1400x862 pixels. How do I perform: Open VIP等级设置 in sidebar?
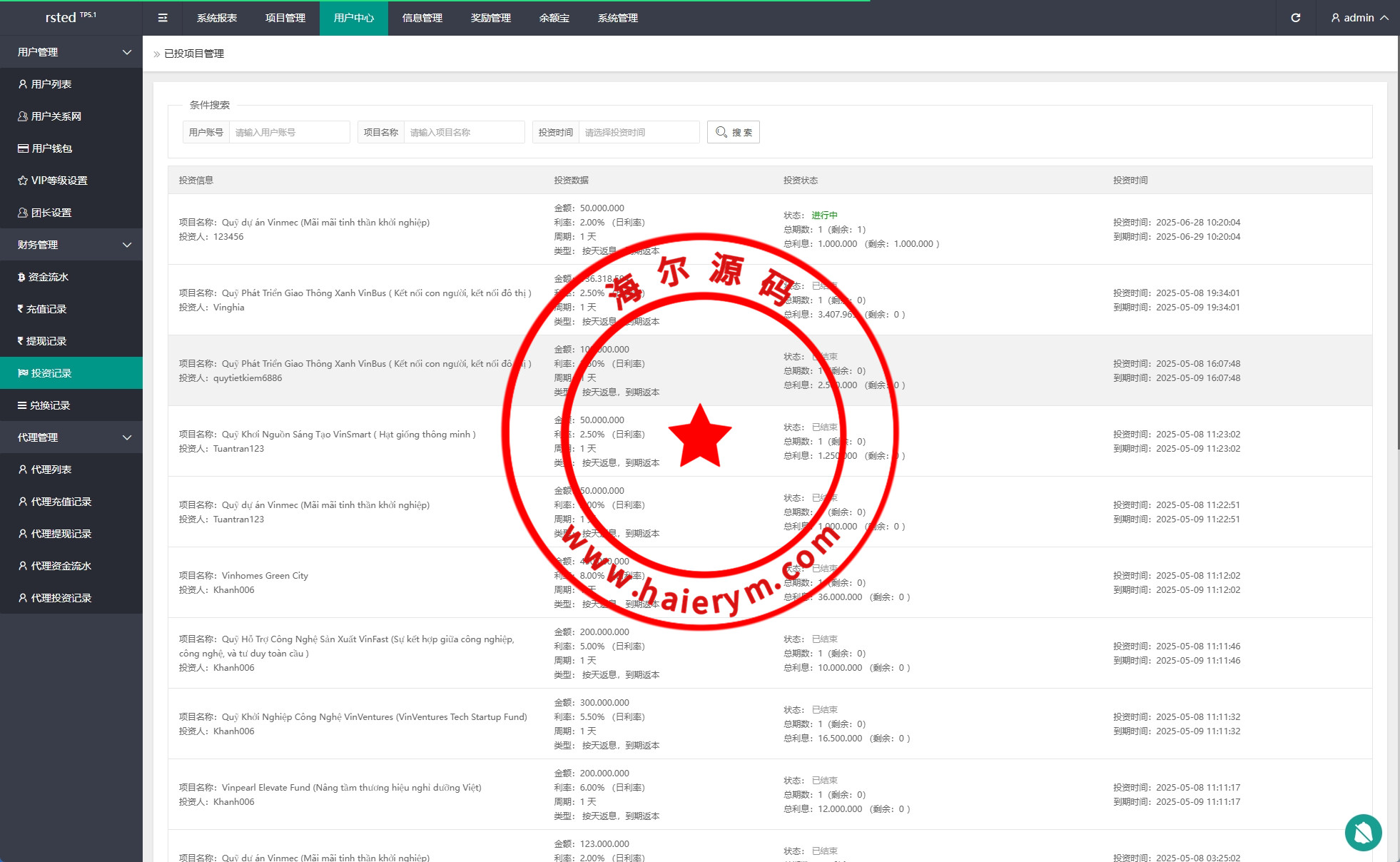point(71,181)
